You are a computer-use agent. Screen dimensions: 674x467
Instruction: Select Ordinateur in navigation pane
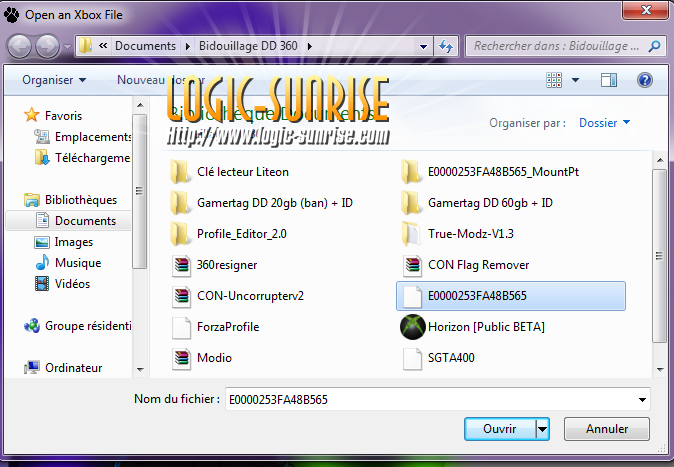click(x=74, y=368)
